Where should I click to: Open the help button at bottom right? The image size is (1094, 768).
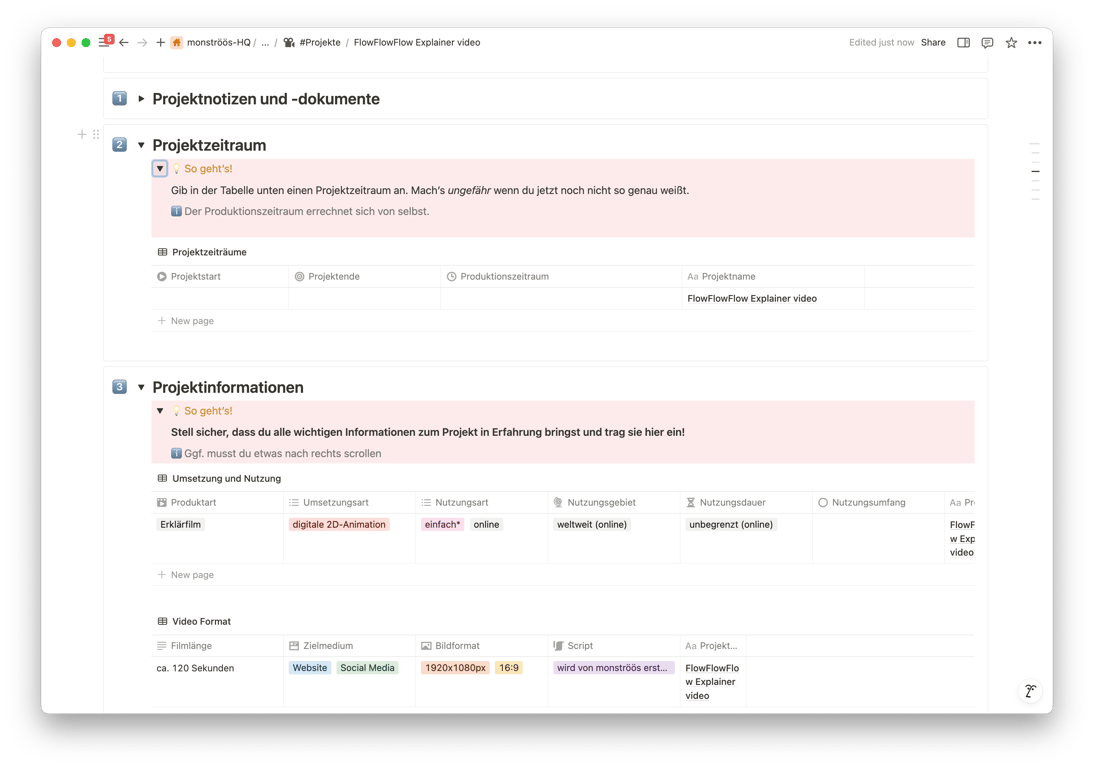tap(1031, 691)
